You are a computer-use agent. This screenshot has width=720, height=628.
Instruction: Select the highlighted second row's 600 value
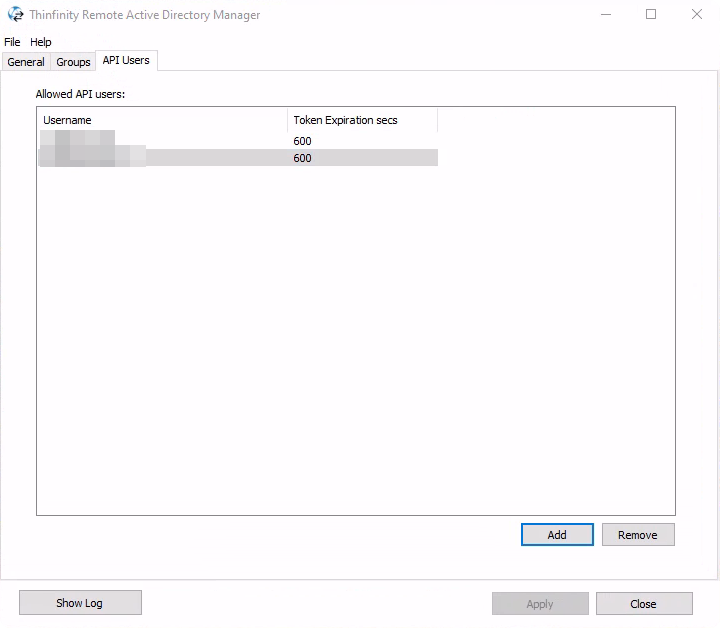(302, 158)
